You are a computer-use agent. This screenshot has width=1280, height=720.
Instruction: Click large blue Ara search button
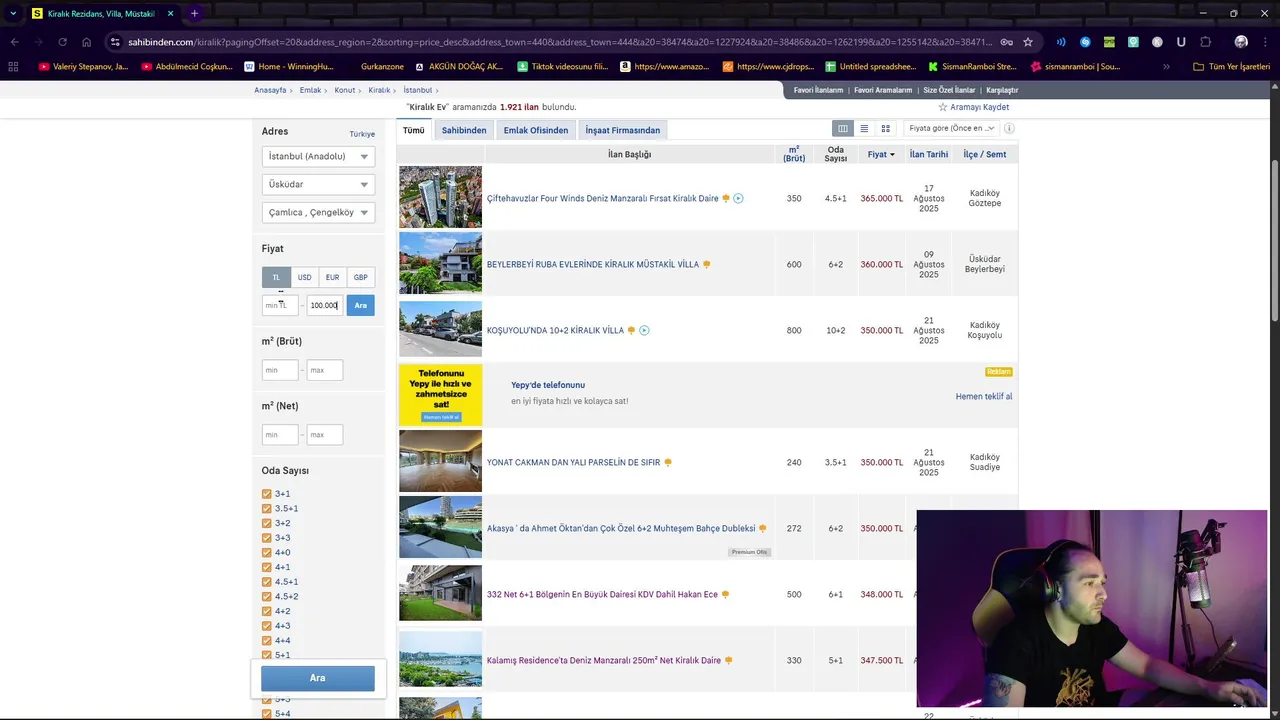[318, 678]
